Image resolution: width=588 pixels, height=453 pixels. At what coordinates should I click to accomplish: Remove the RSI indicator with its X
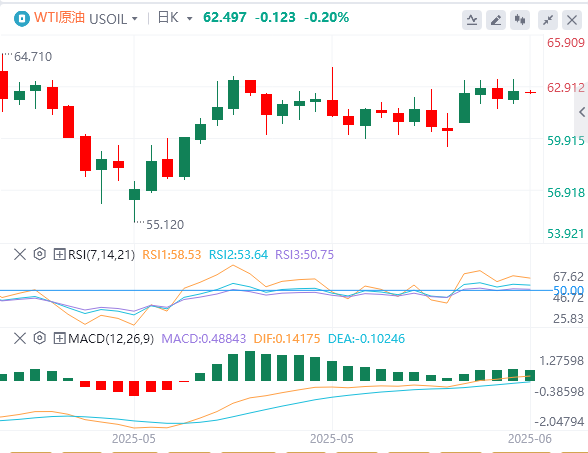pos(20,254)
